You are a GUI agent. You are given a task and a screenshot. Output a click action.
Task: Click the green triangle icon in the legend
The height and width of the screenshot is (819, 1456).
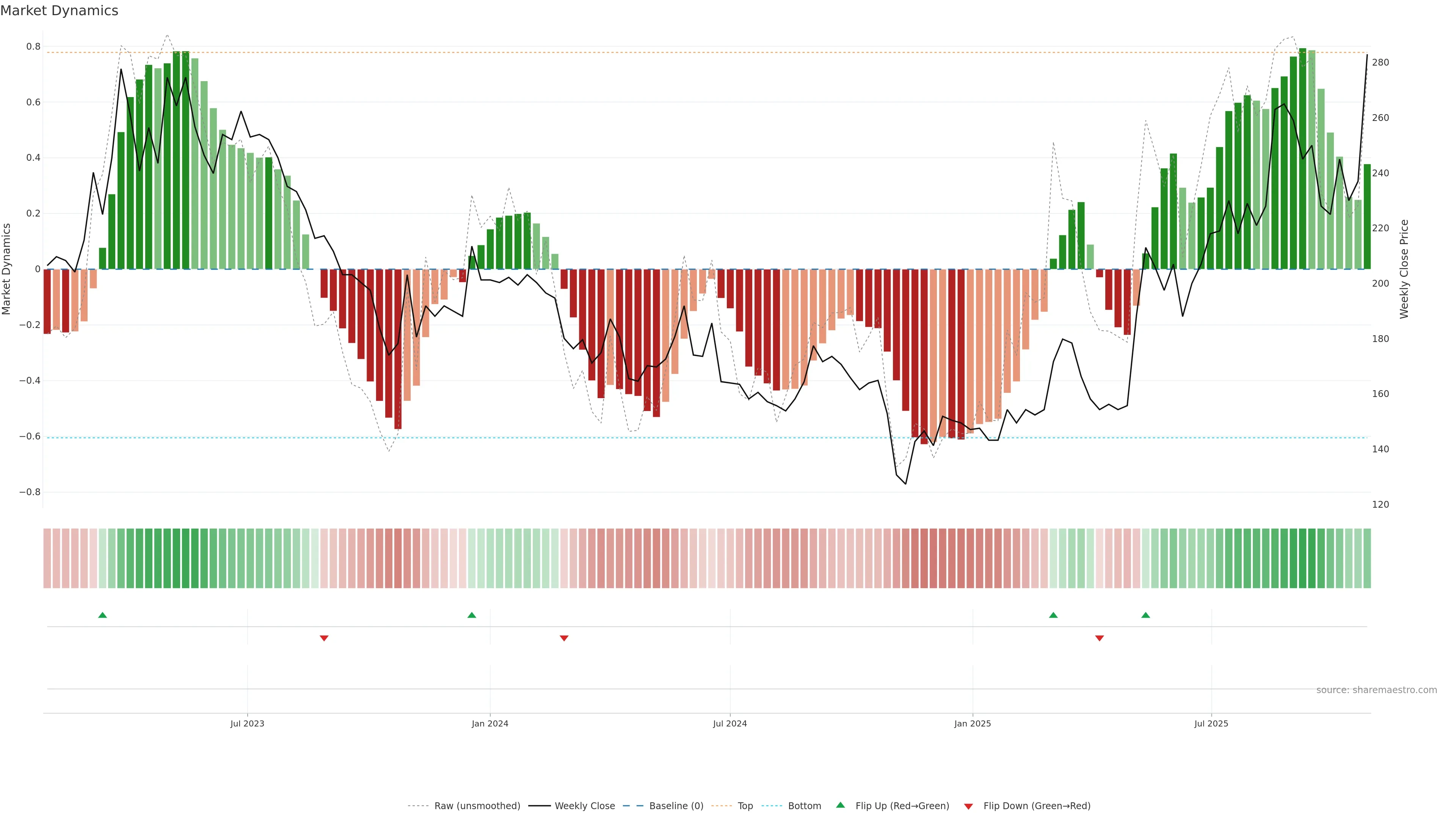(x=841, y=805)
